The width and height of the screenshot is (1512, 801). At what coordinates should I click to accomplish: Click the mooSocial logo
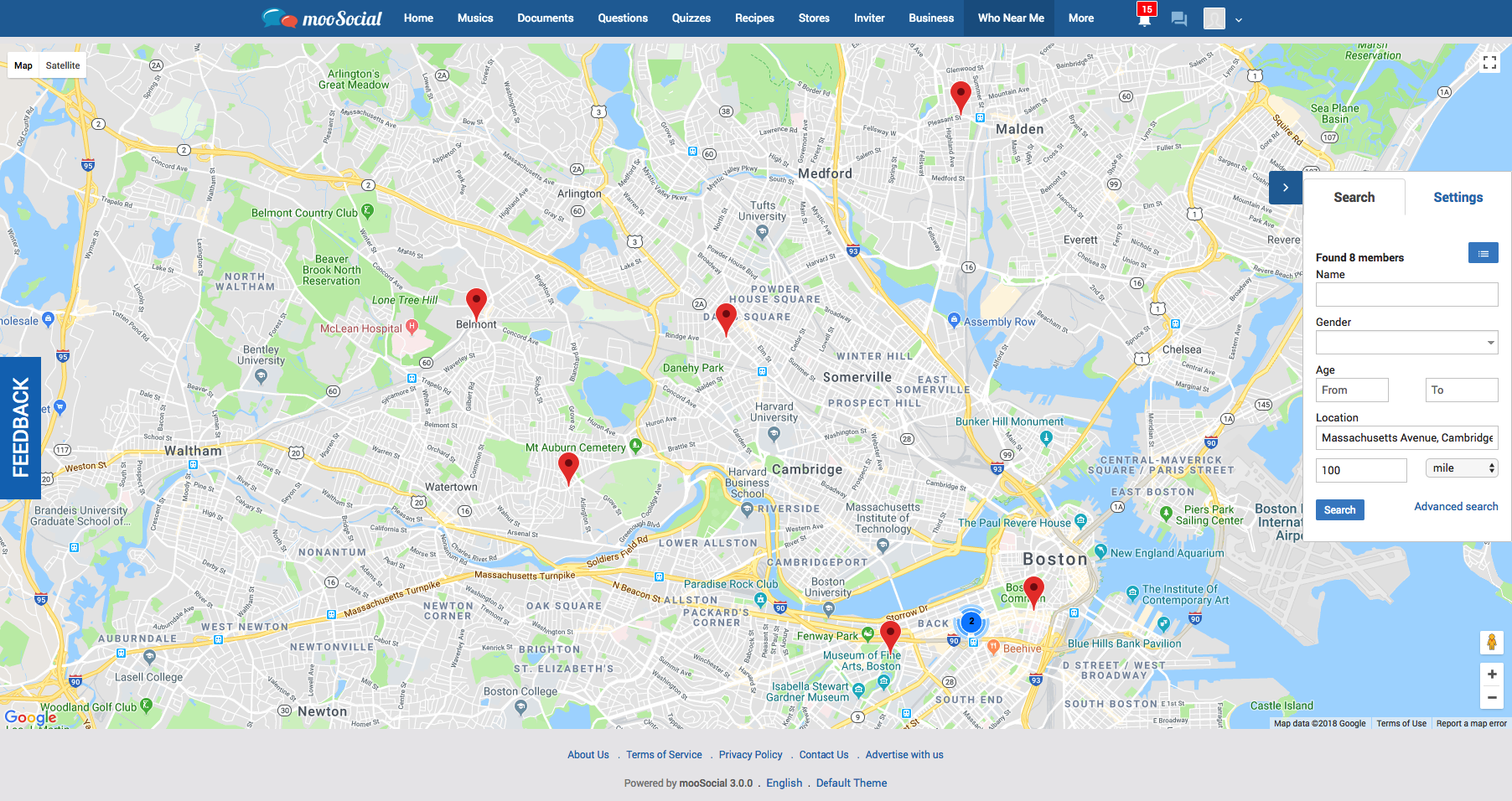point(322,18)
